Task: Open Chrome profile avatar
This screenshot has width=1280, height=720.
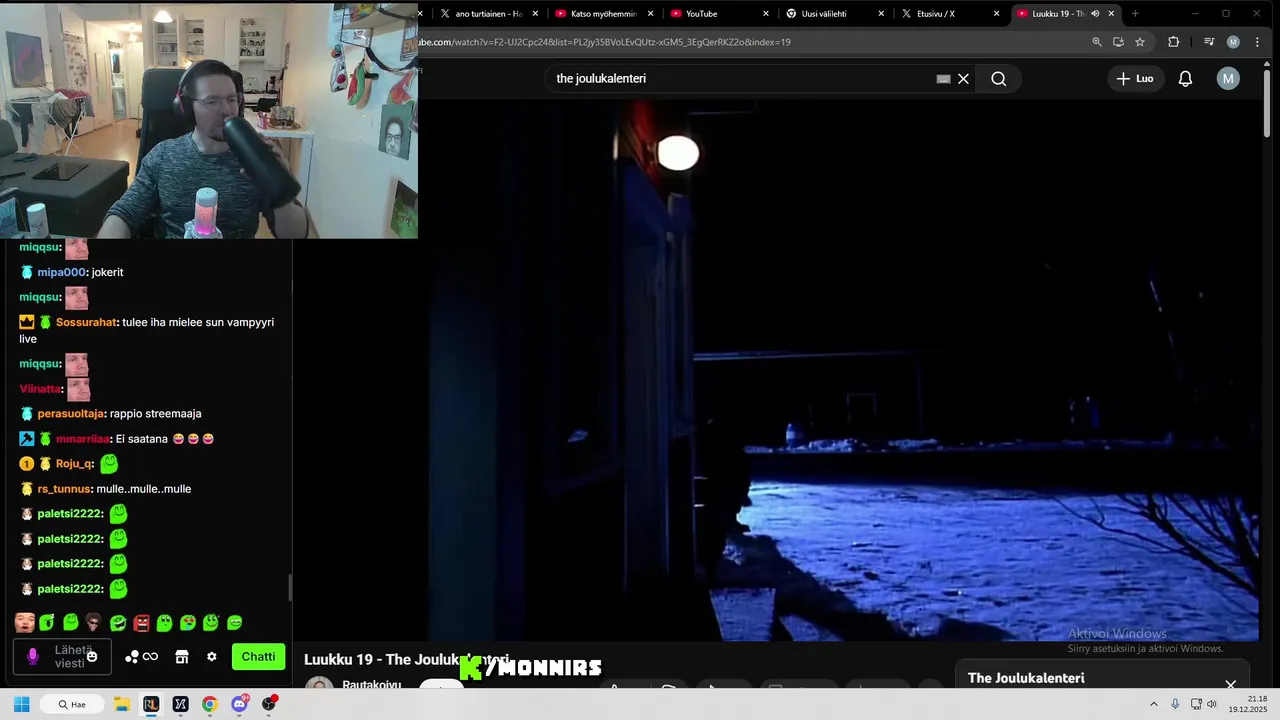Action: pos(1233,42)
